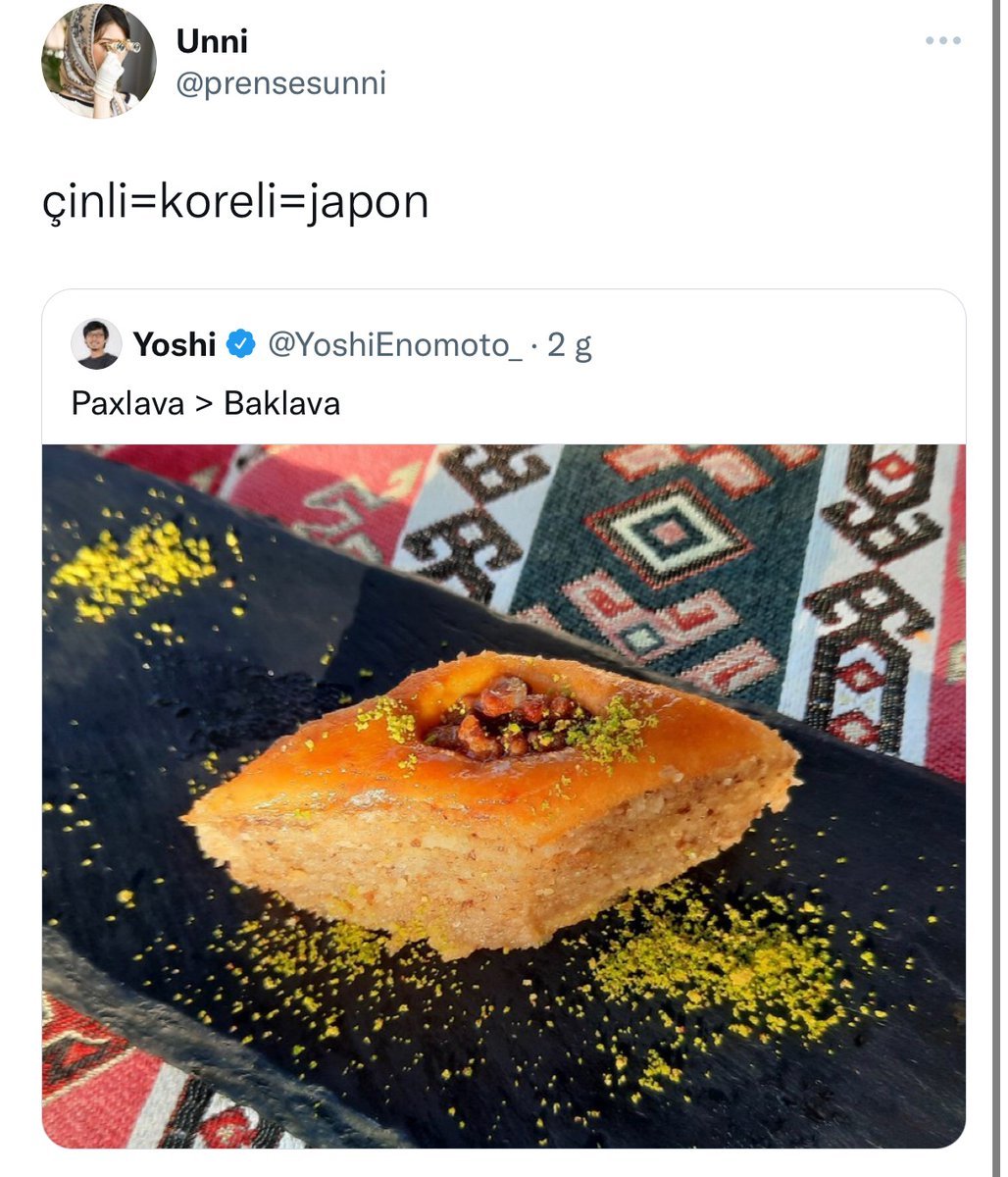Click the Yoshi display name

tap(175, 345)
